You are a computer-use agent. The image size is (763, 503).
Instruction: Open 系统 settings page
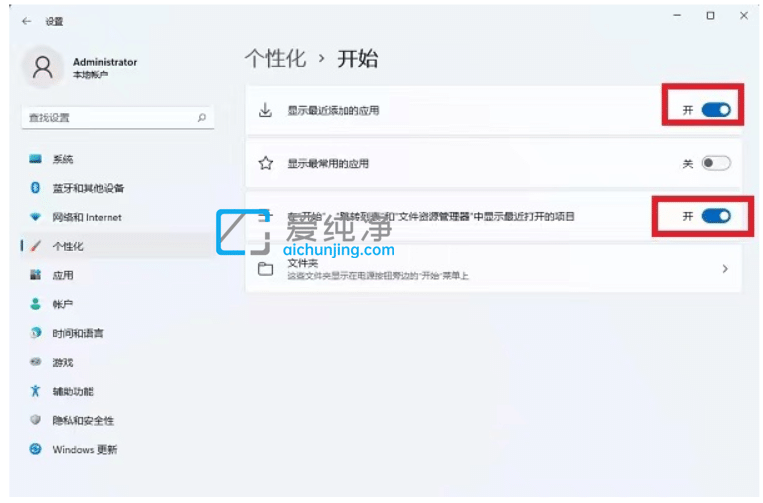(117, 159)
